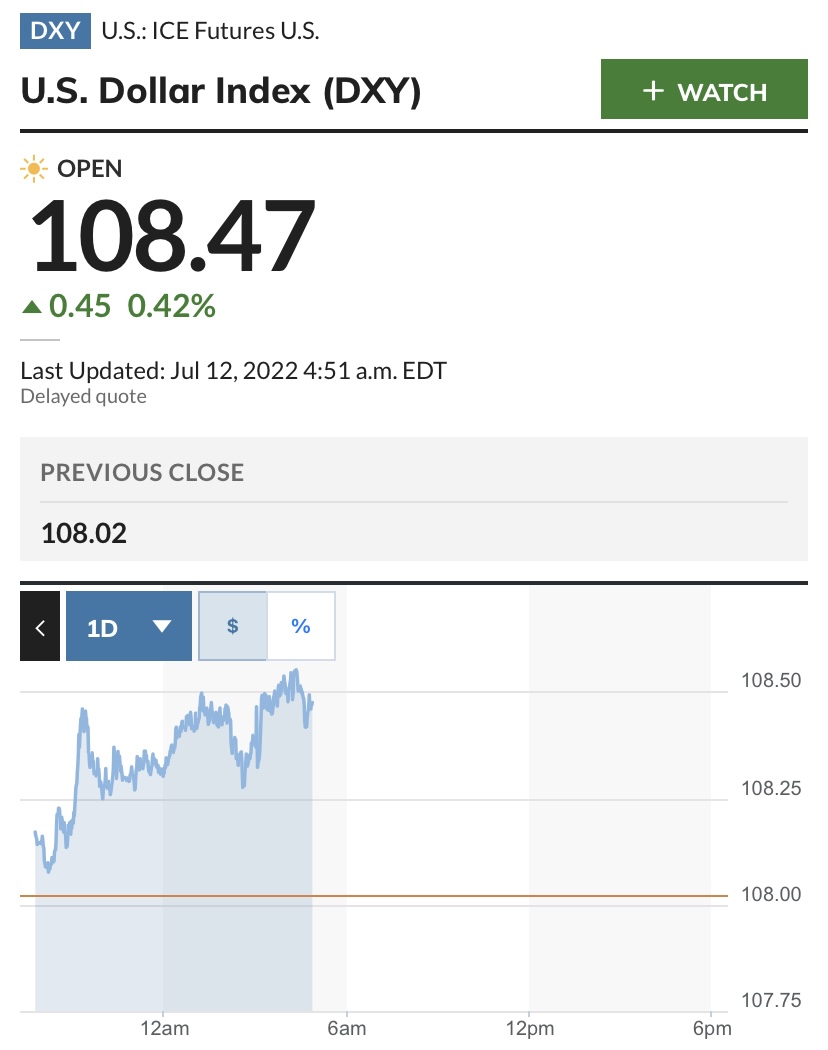The height and width of the screenshot is (1050, 828).
Task: Switch chart to percent change view
Action: [301, 627]
